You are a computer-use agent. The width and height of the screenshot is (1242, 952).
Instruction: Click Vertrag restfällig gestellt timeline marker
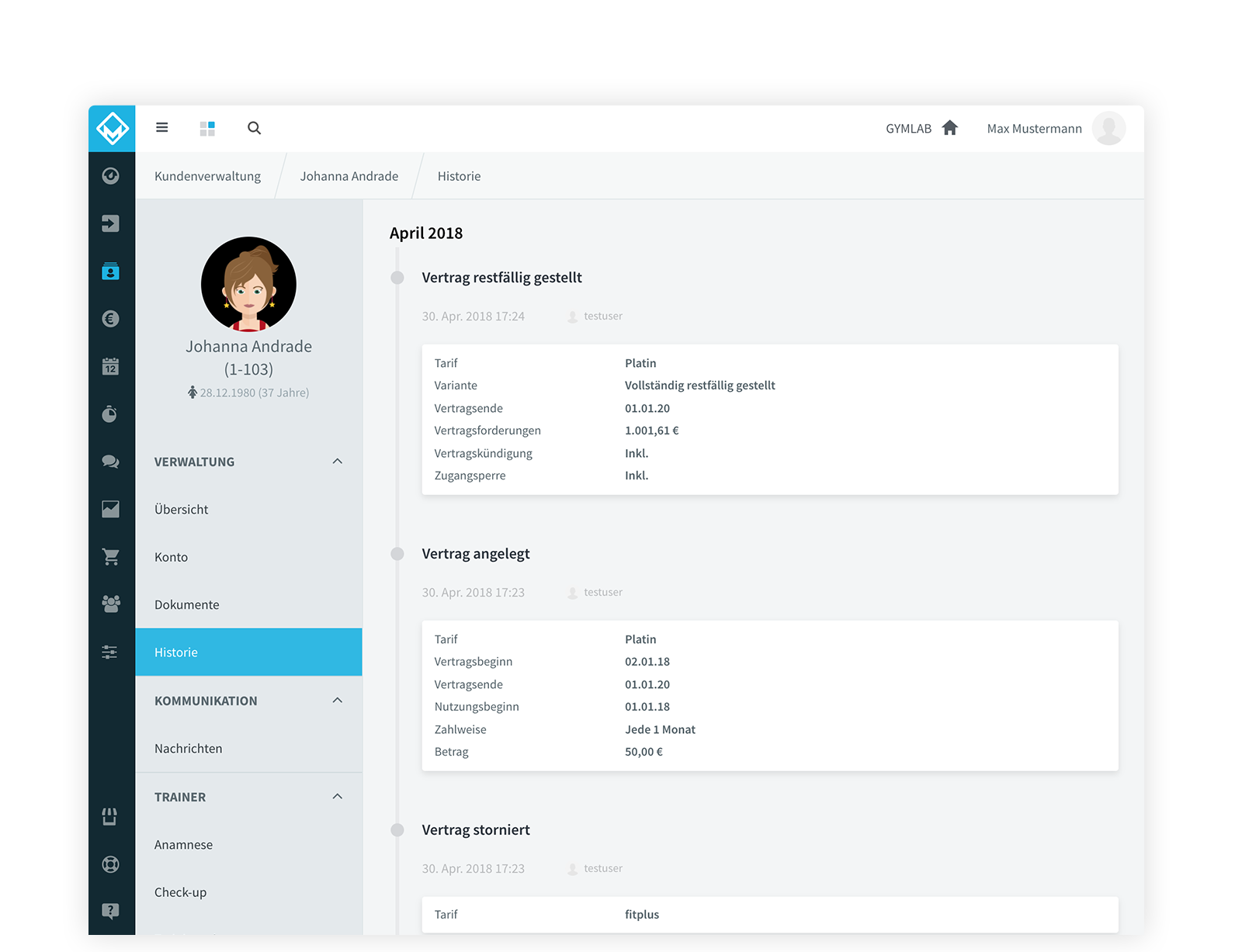coord(397,278)
